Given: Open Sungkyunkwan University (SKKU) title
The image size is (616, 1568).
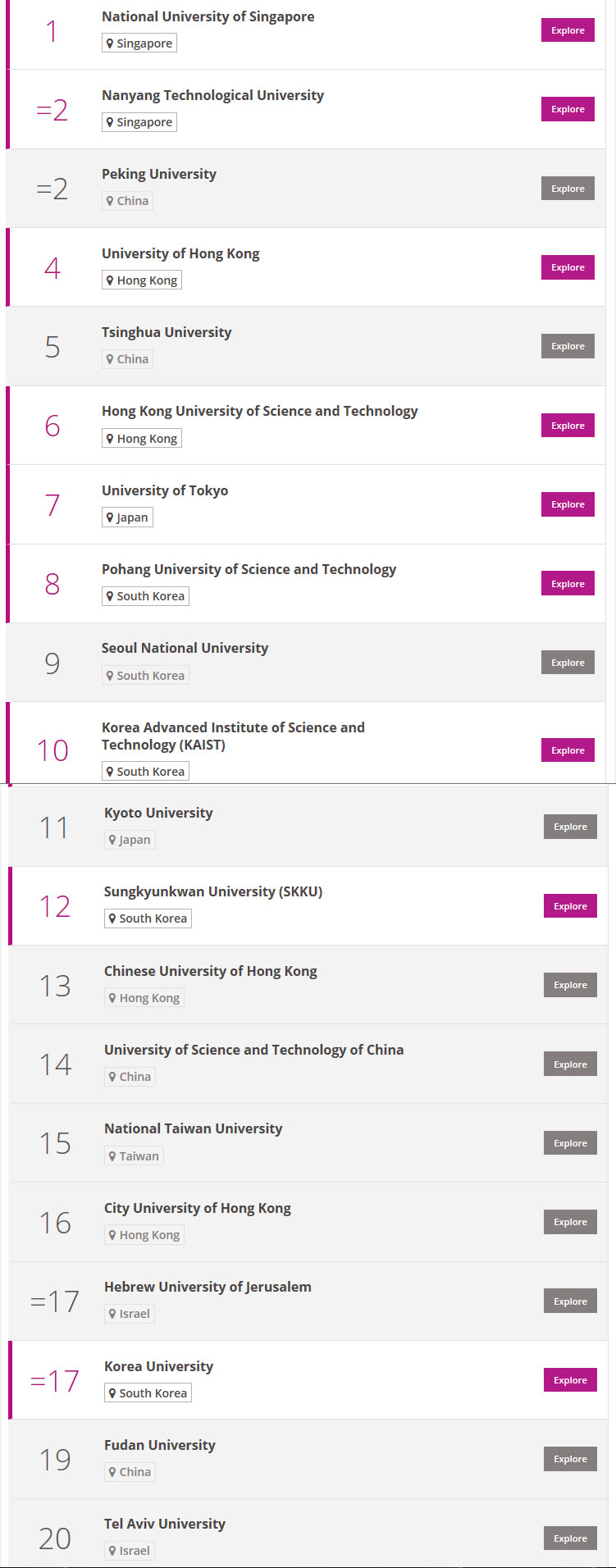Looking at the screenshot, I should [x=213, y=891].
